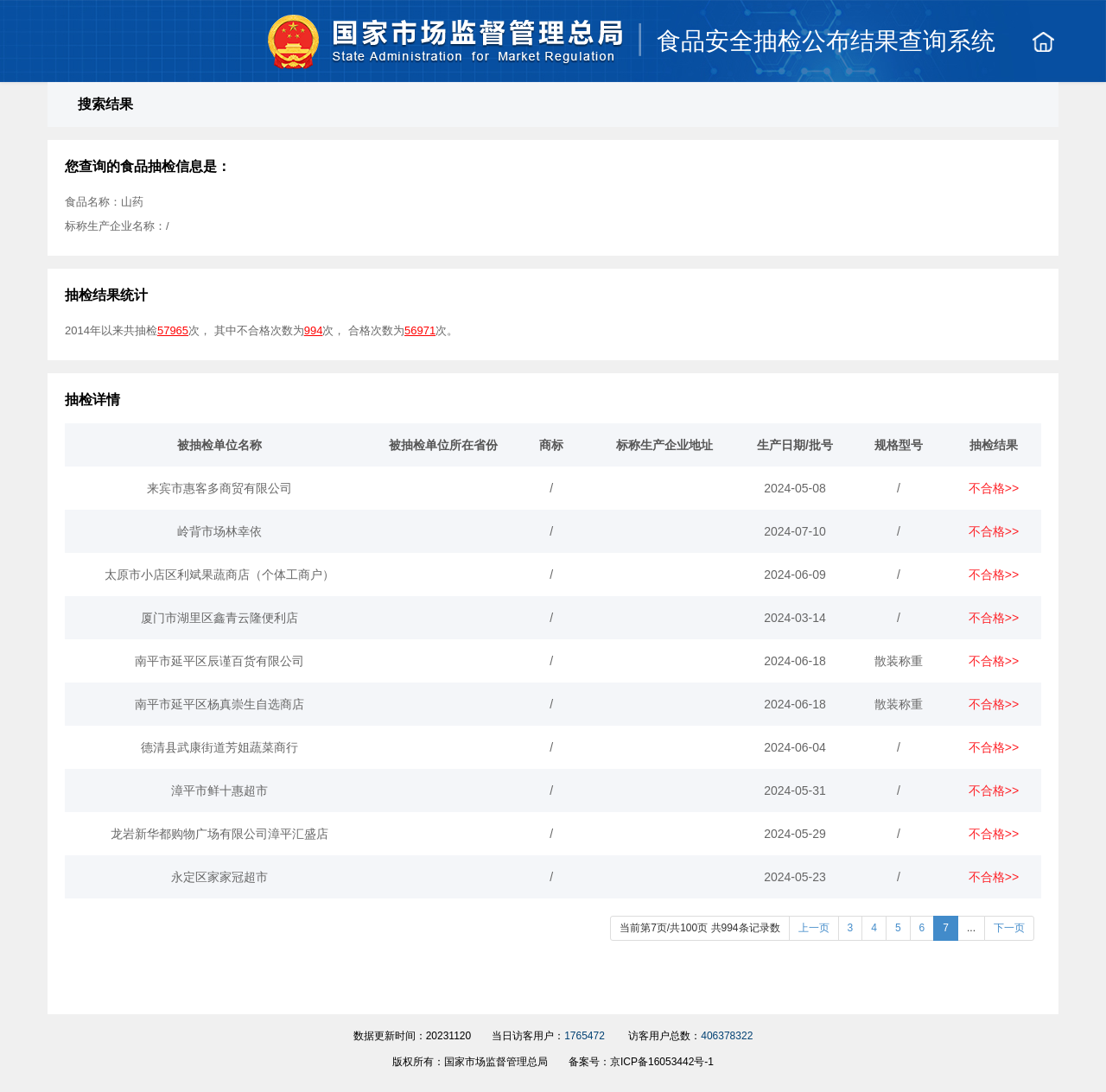Click production date 2024-06-09
The image size is (1106, 1092).
(x=795, y=575)
